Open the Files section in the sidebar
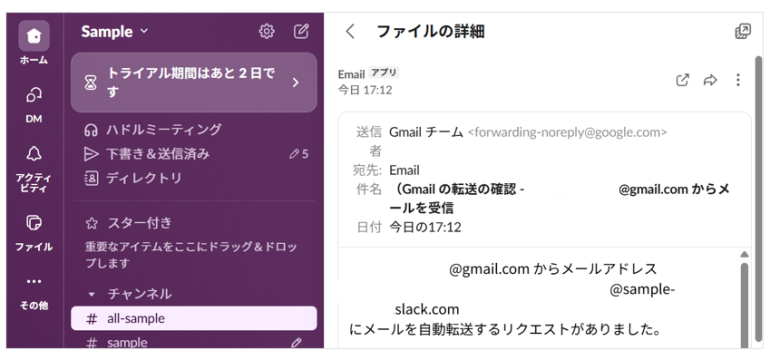 34,232
